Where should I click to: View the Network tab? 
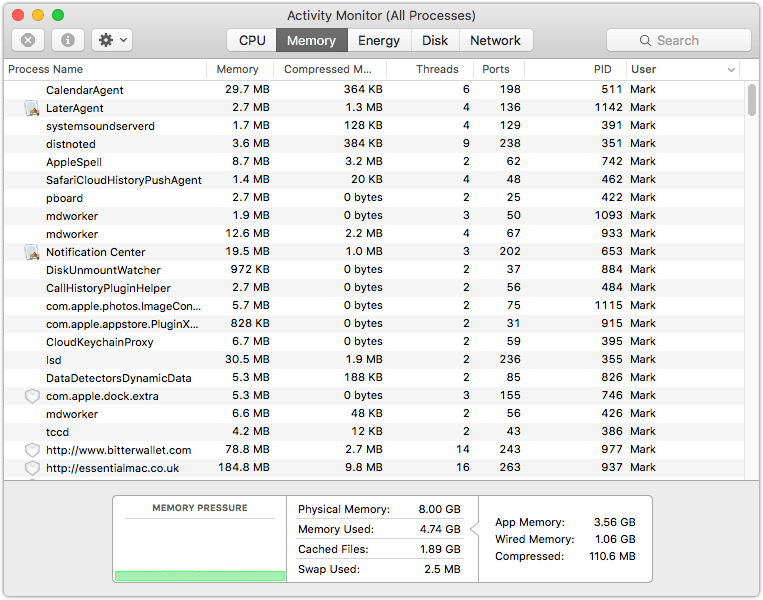click(495, 40)
